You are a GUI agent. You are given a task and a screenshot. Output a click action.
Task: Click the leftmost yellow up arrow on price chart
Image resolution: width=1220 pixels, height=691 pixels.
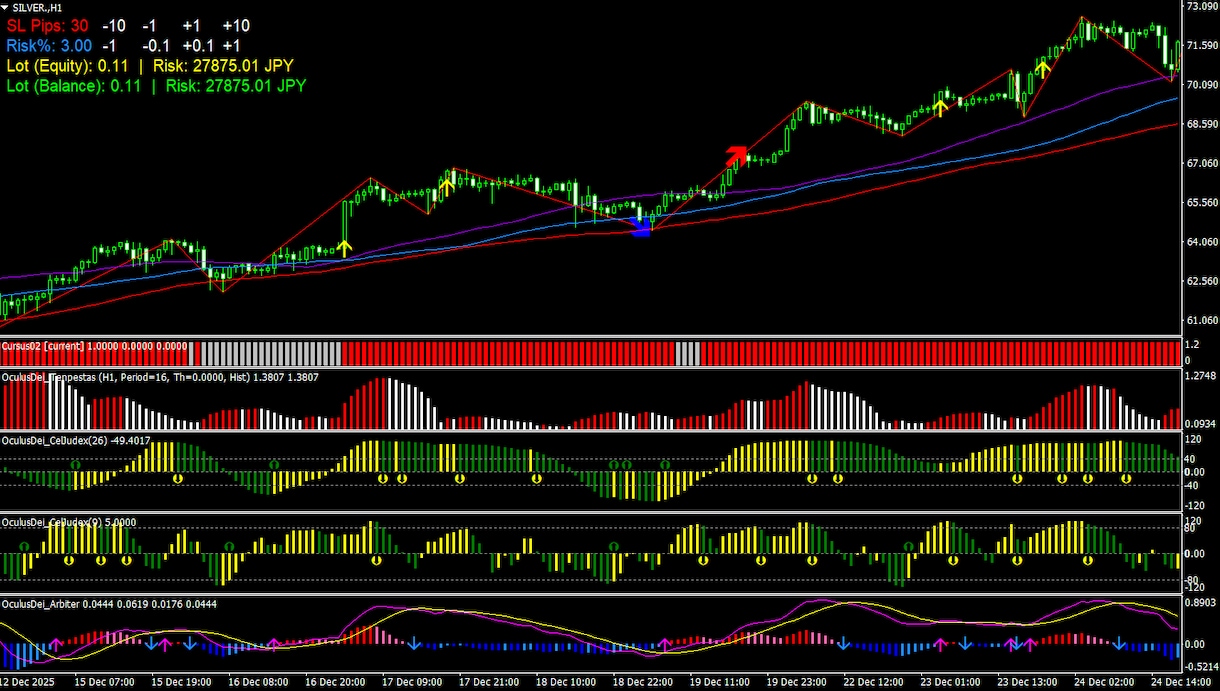click(x=344, y=247)
